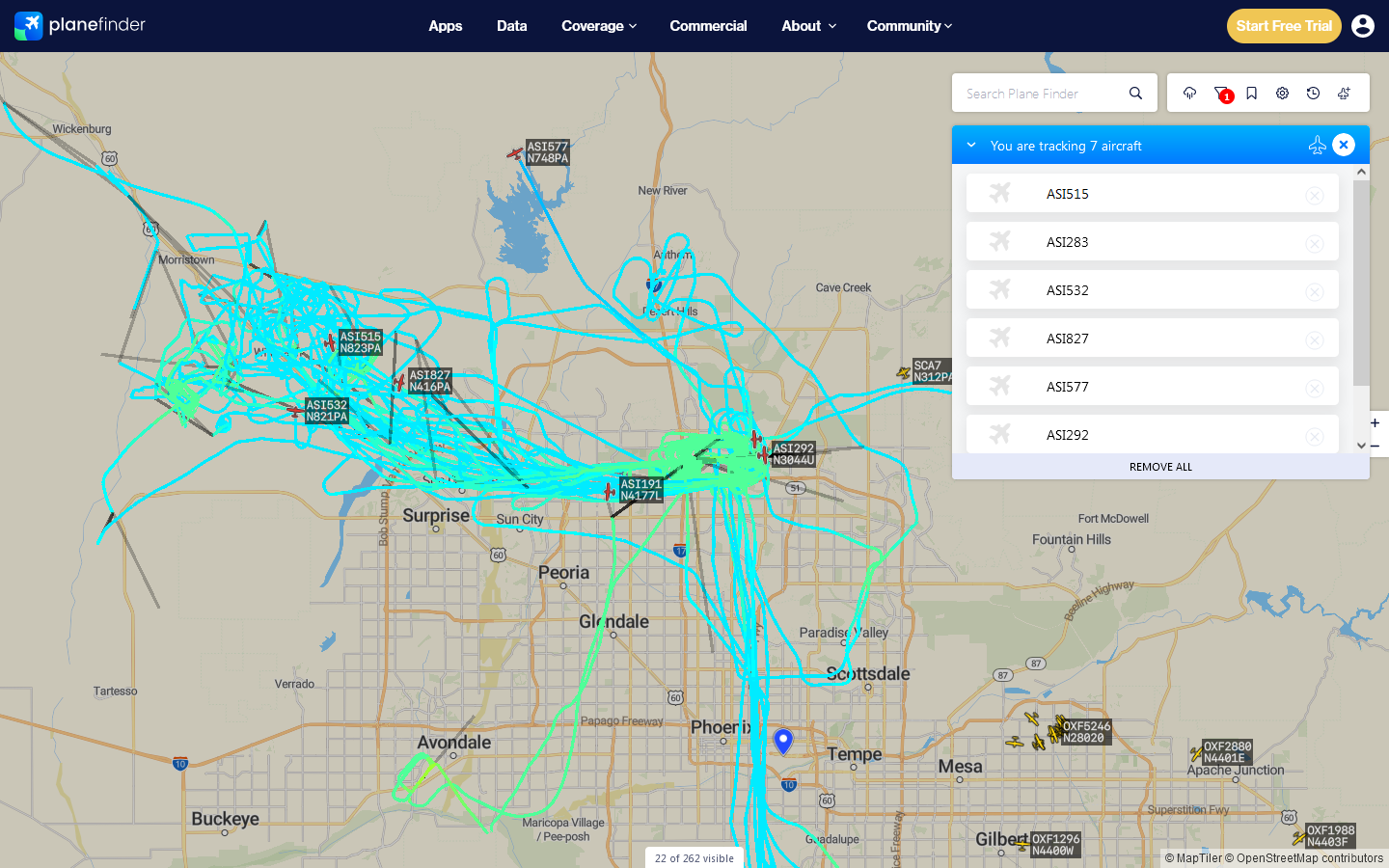Click the blue location pin near Tempe

(783, 741)
